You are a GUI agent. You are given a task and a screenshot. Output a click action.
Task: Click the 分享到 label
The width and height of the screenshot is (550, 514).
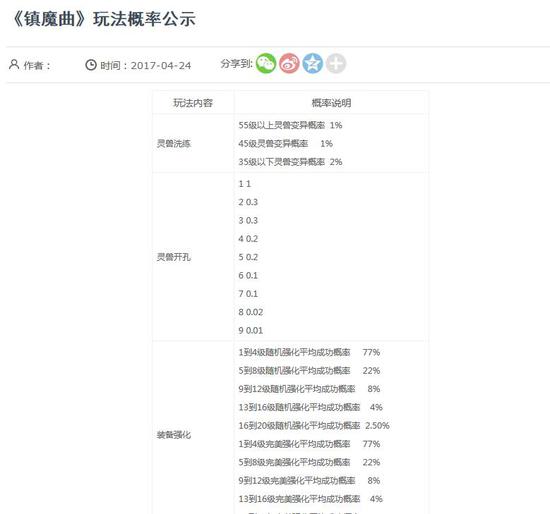point(237,64)
